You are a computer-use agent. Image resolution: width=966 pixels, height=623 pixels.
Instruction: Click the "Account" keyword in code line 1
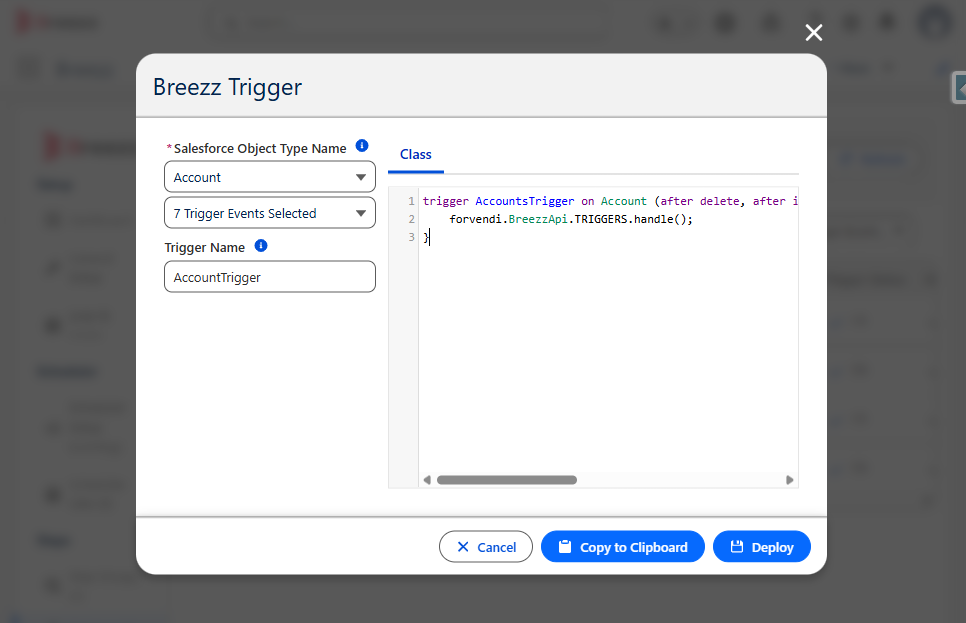coord(623,202)
